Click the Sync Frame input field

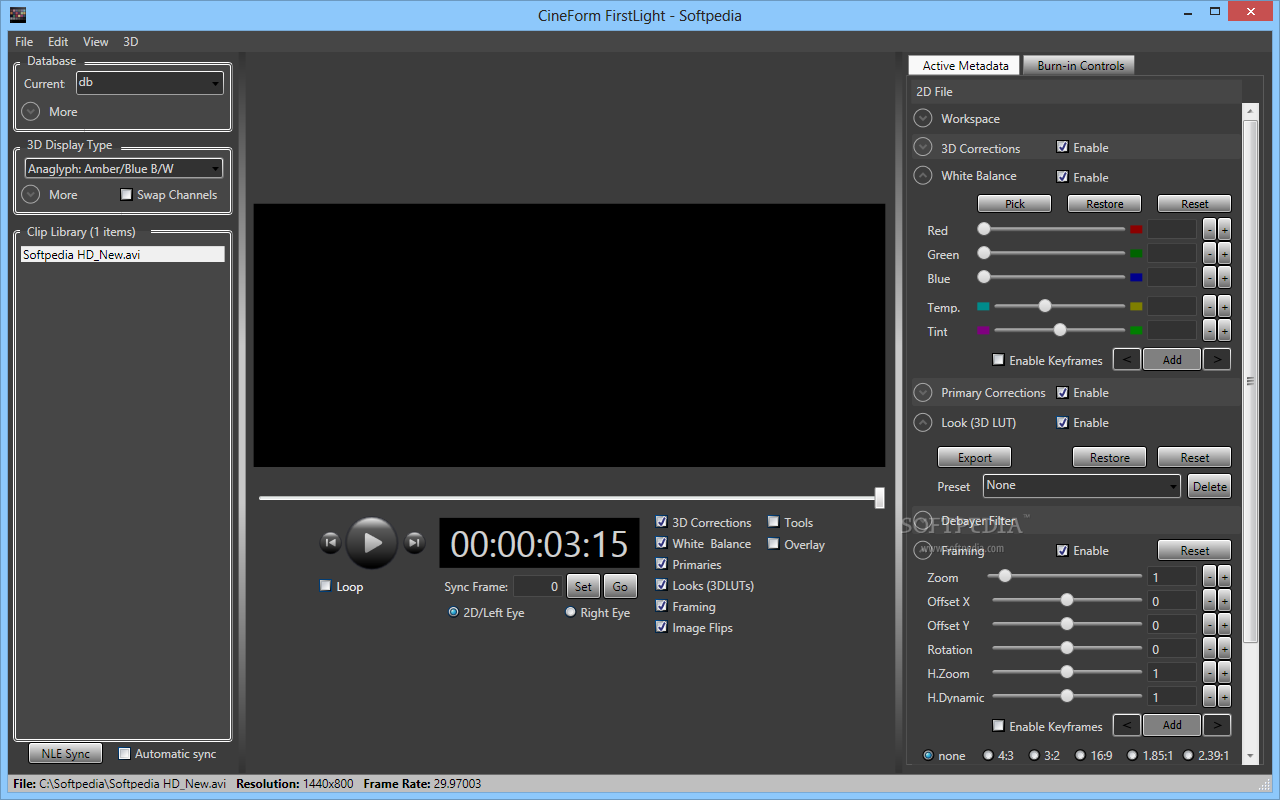538,586
